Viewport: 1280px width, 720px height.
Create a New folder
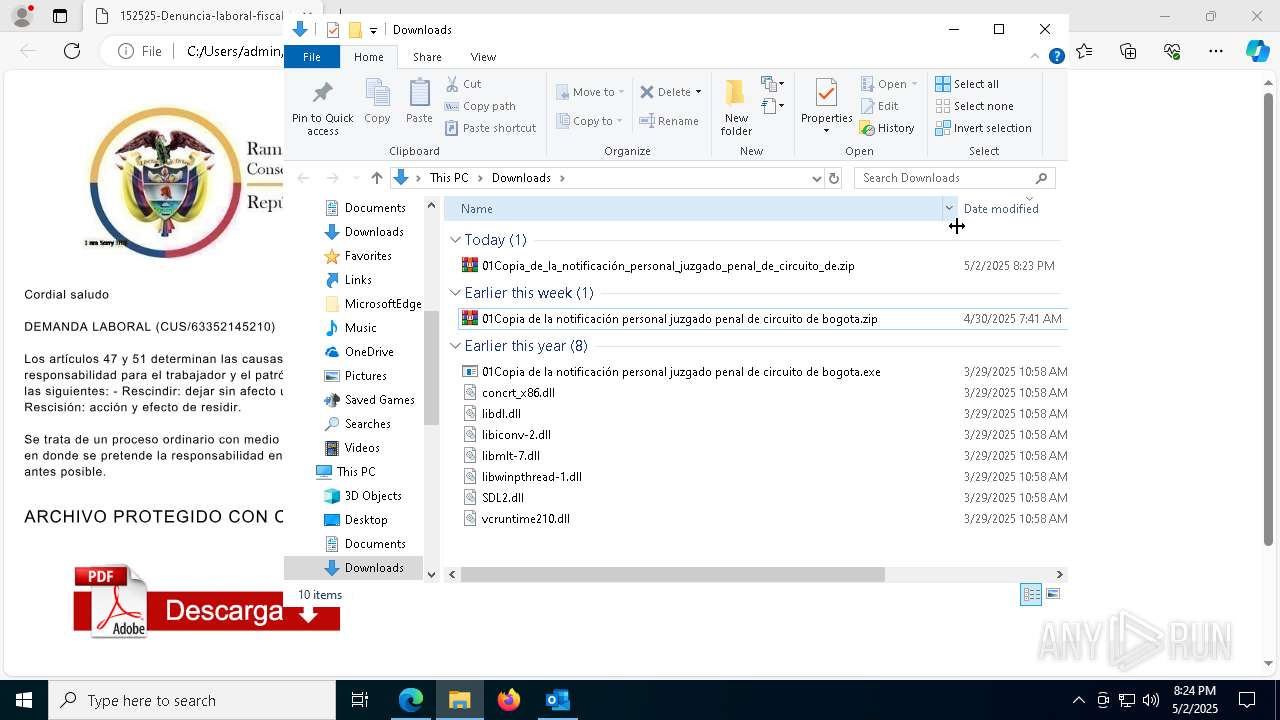pyautogui.click(x=736, y=108)
